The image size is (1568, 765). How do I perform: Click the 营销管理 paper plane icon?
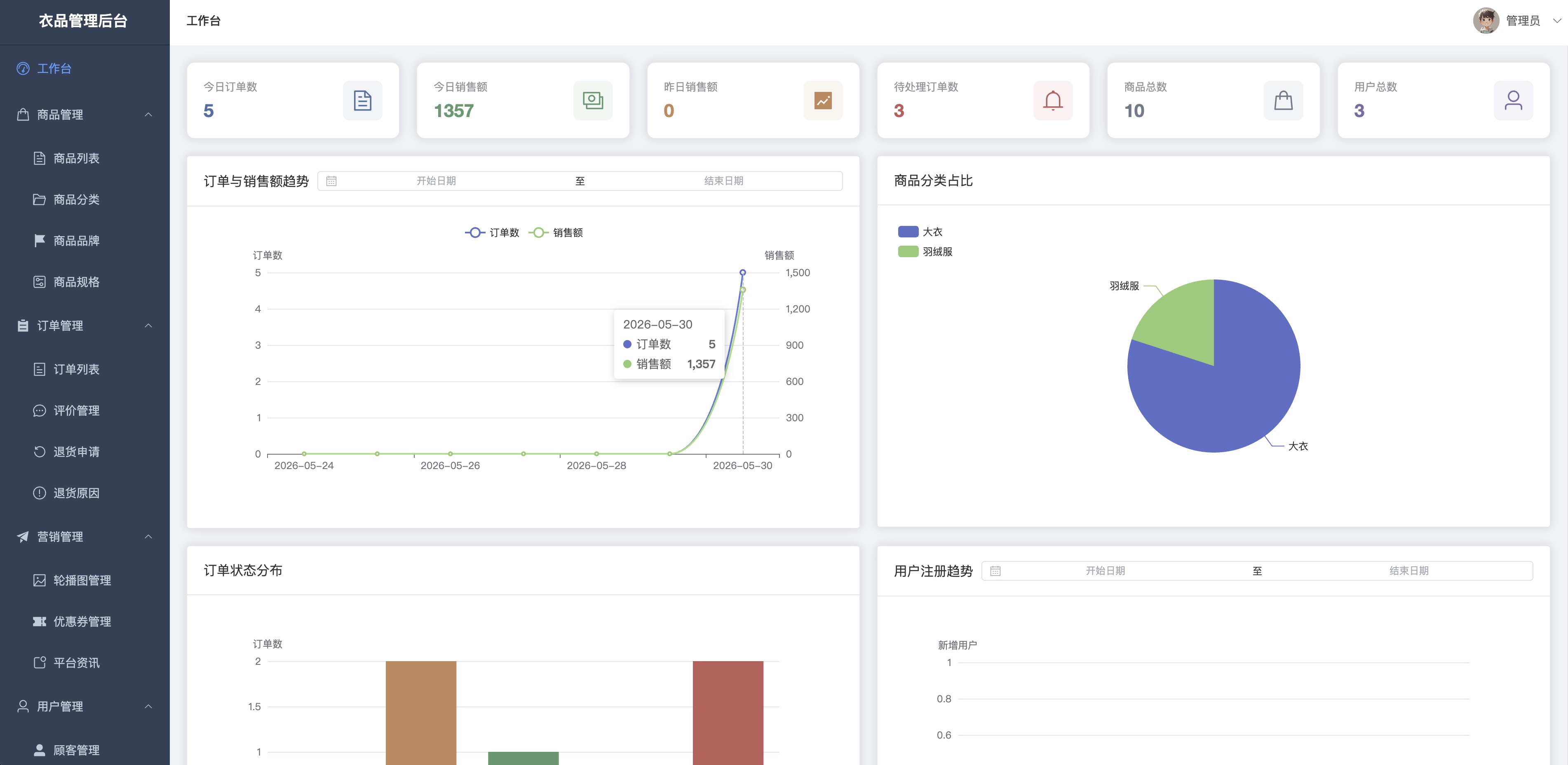tap(23, 537)
